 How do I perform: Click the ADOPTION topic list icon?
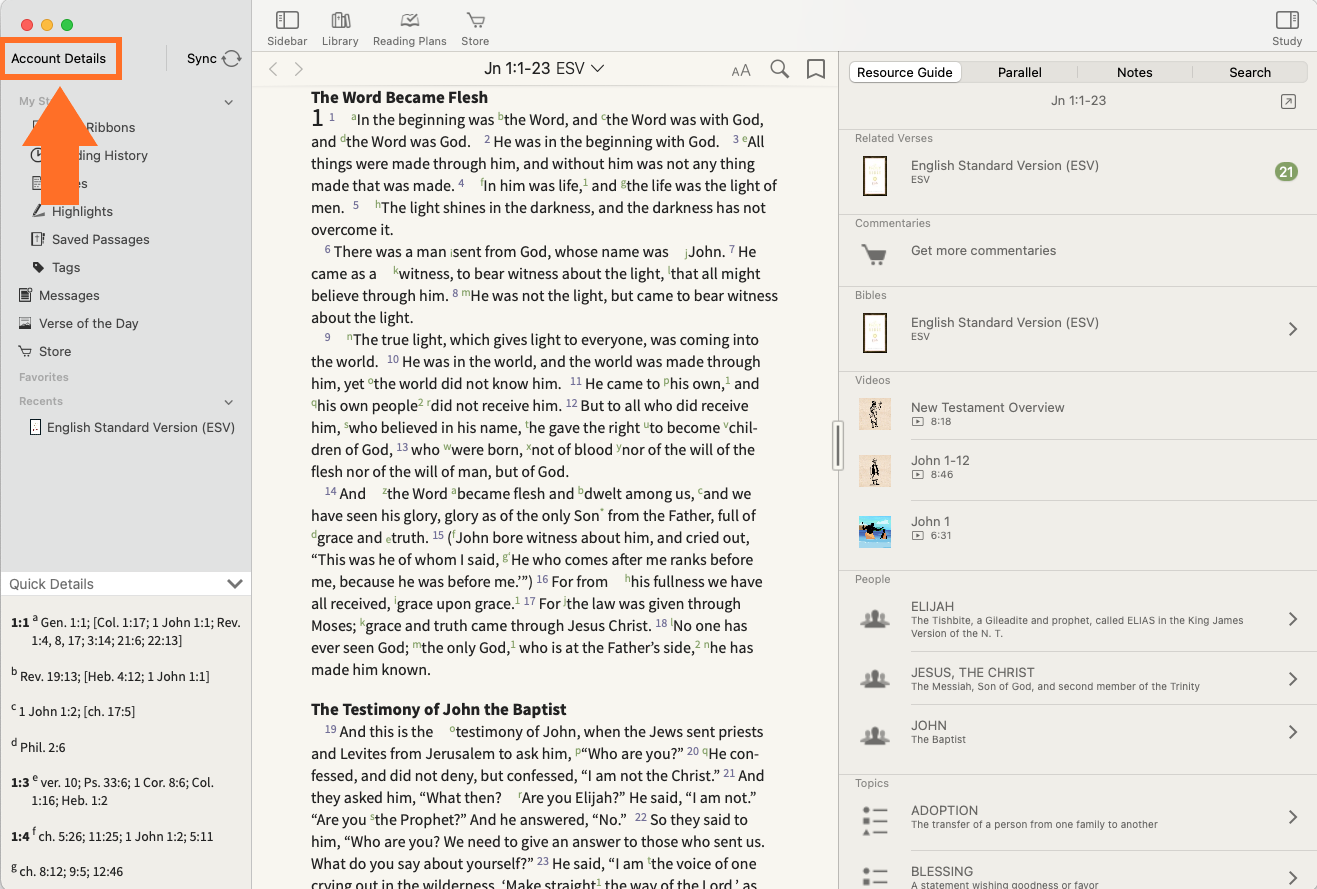(874, 822)
